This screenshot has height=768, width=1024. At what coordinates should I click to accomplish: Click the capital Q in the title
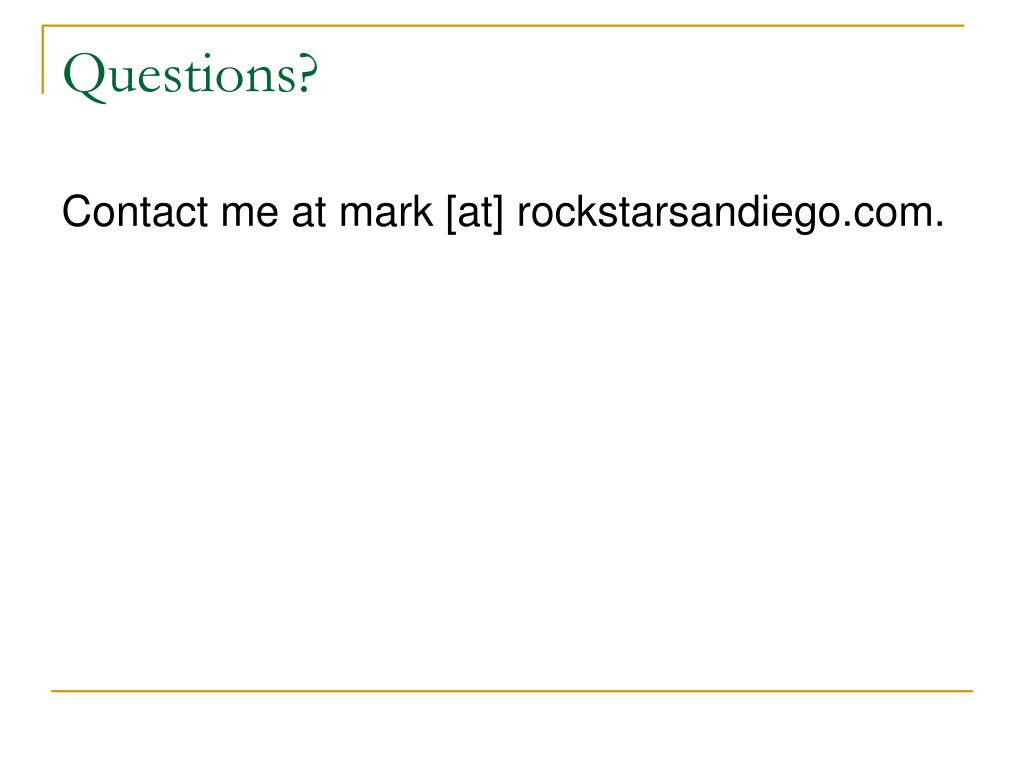(x=84, y=77)
